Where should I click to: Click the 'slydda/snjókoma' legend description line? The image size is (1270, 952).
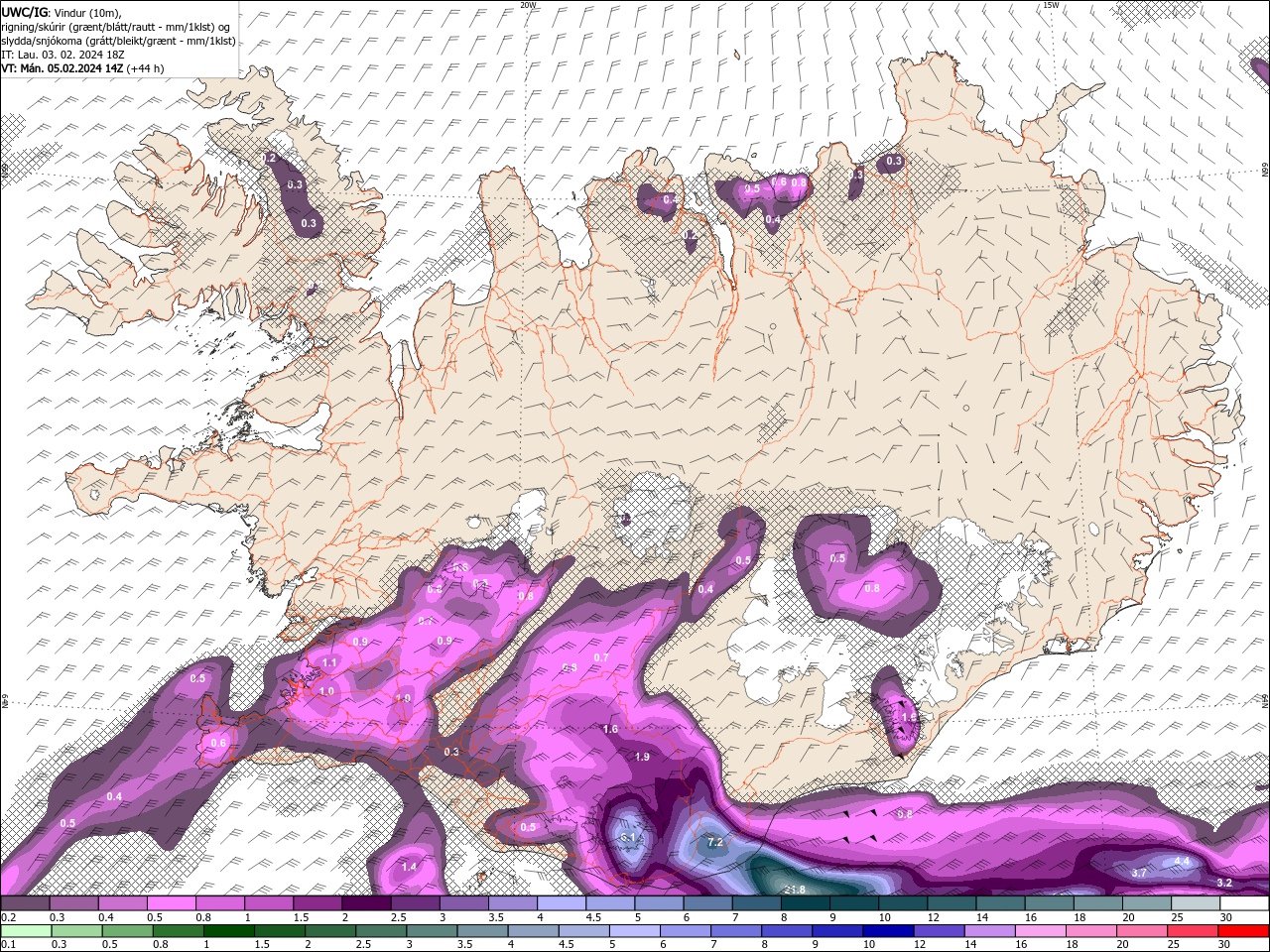(118, 41)
